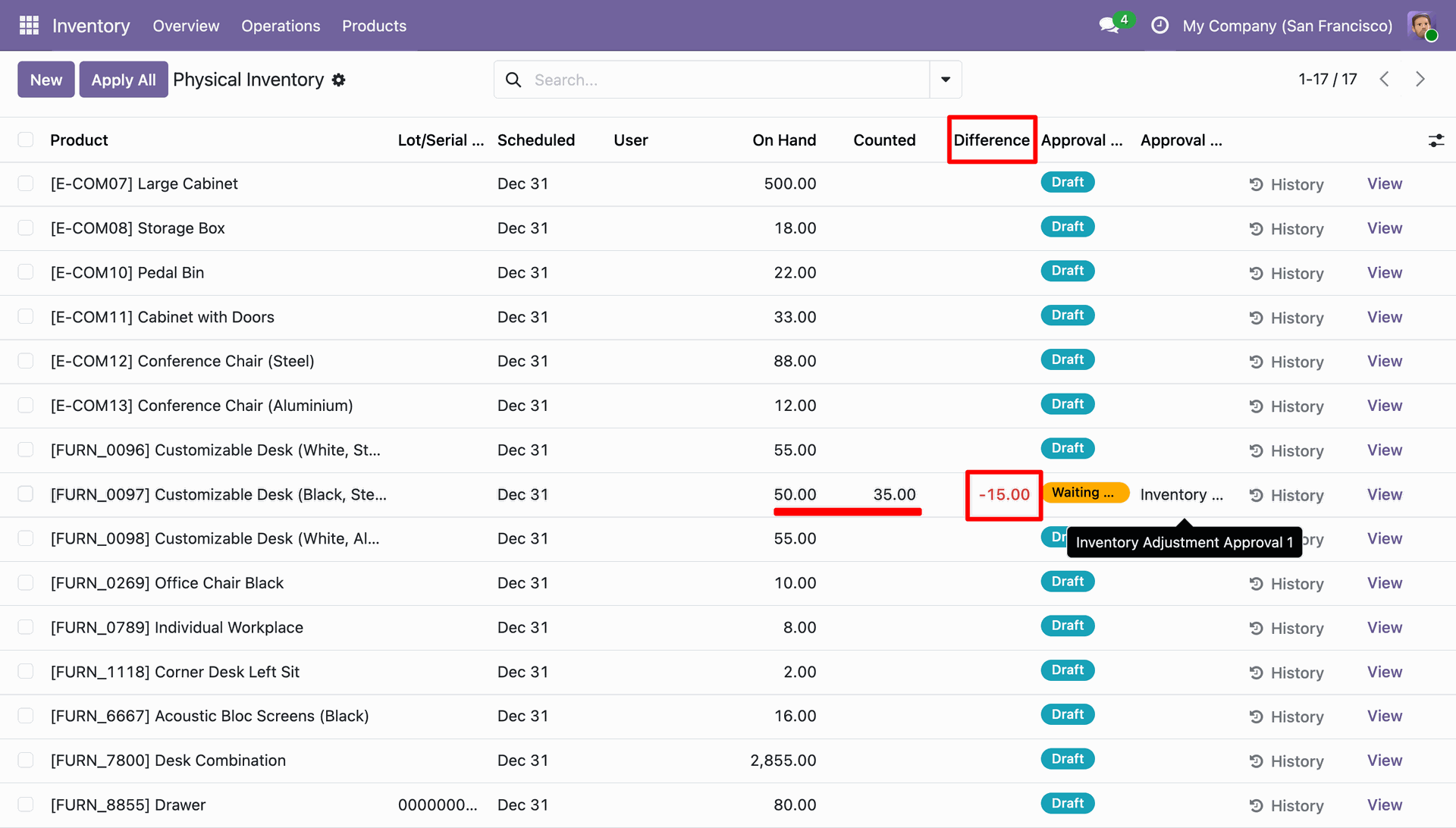Click the Drawer lot number 0000000...
This screenshot has width=1456, height=828.
438,804
